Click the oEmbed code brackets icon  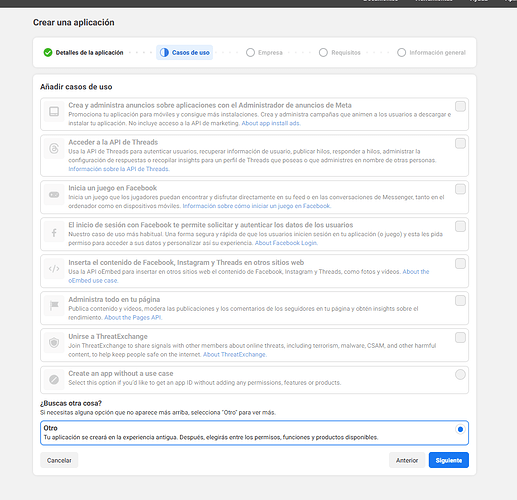tap(54, 268)
